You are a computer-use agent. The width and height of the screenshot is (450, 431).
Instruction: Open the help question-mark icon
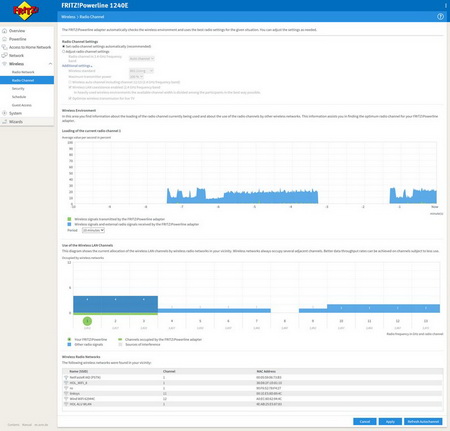[x=440, y=17]
